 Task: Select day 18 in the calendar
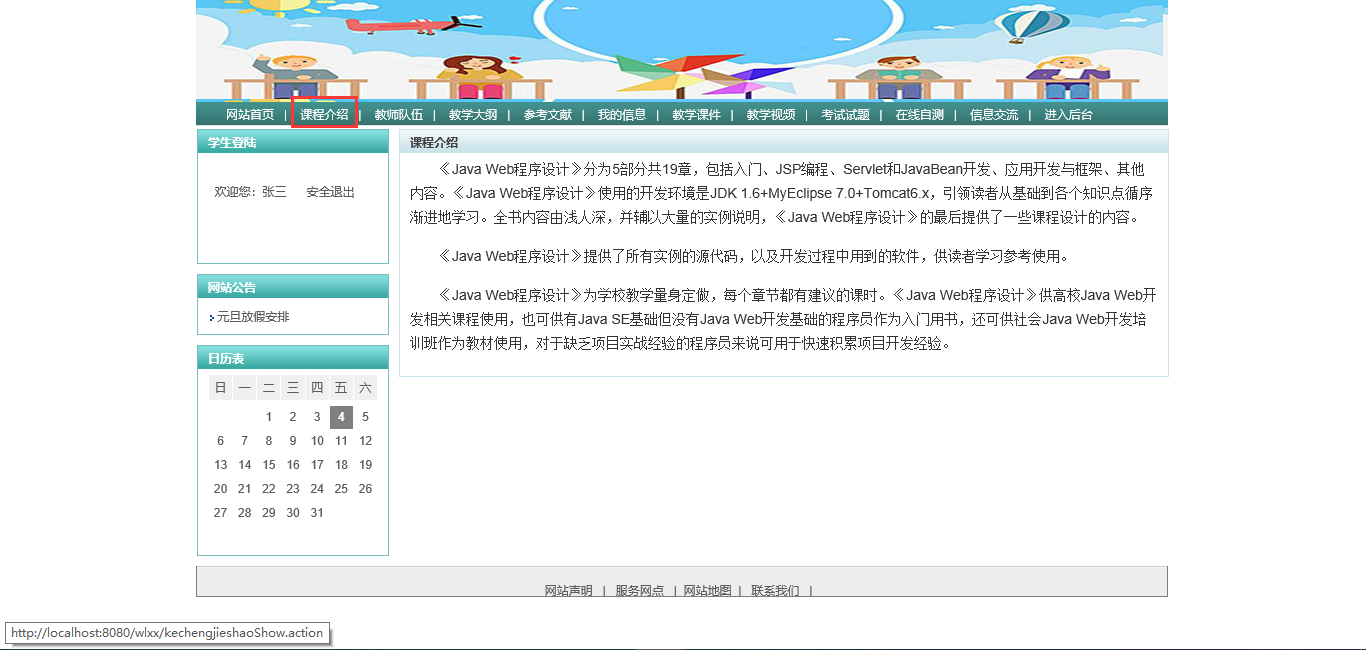(x=341, y=465)
